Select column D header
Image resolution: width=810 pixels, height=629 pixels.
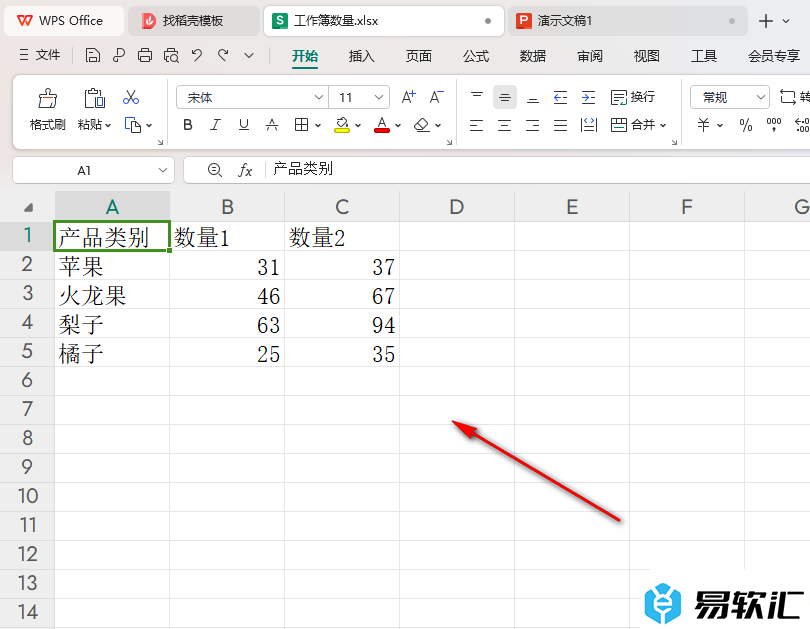tap(457, 207)
